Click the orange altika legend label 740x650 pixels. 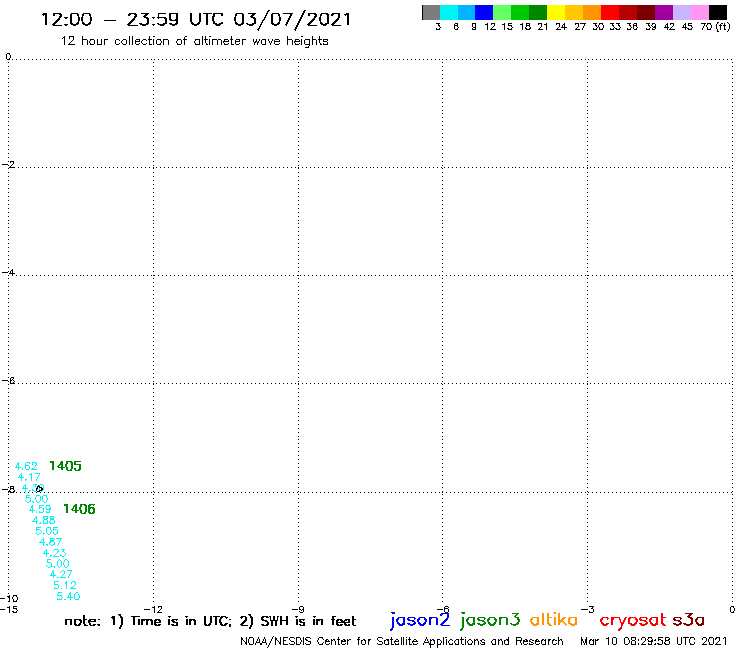point(553,619)
